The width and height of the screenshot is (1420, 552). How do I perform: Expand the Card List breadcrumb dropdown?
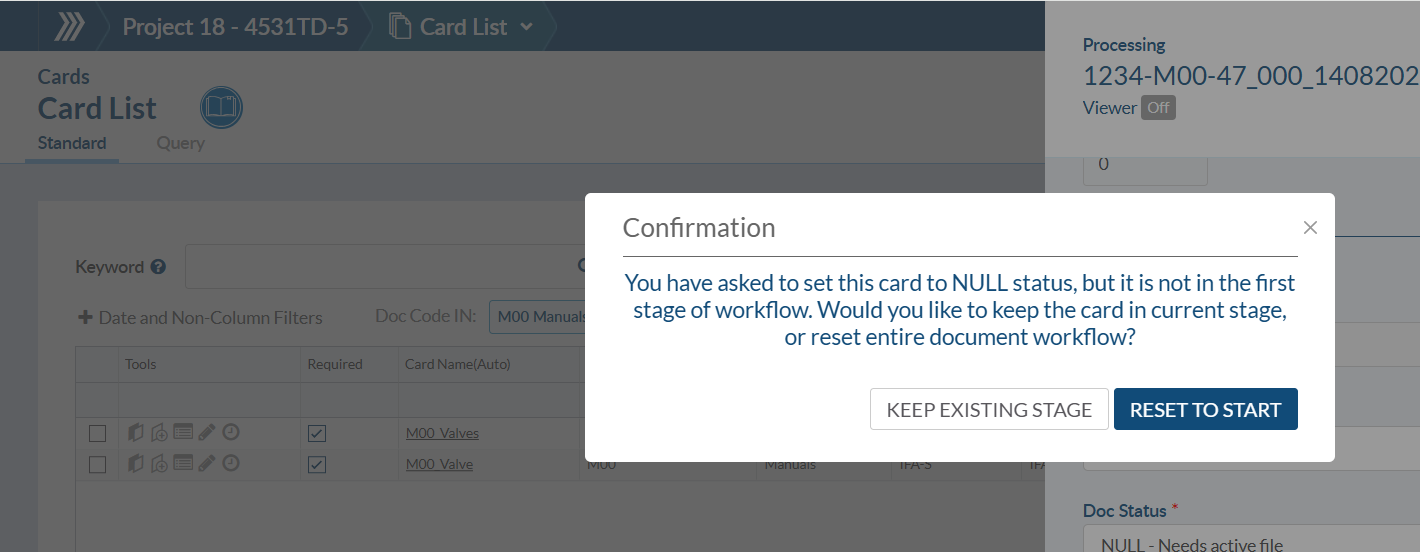tap(526, 27)
